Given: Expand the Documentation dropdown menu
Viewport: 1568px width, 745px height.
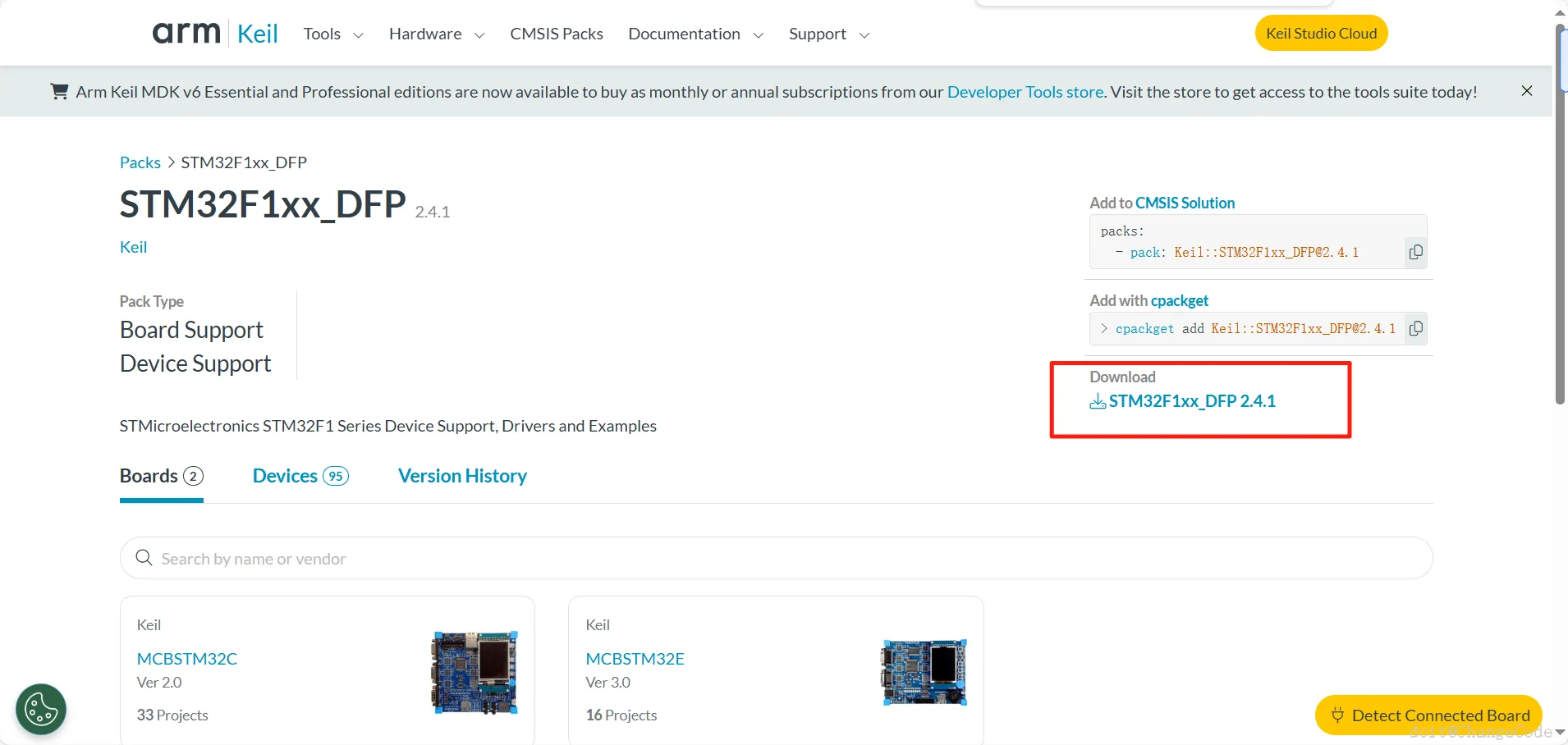Looking at the screenshot, I should click(696, 34).
